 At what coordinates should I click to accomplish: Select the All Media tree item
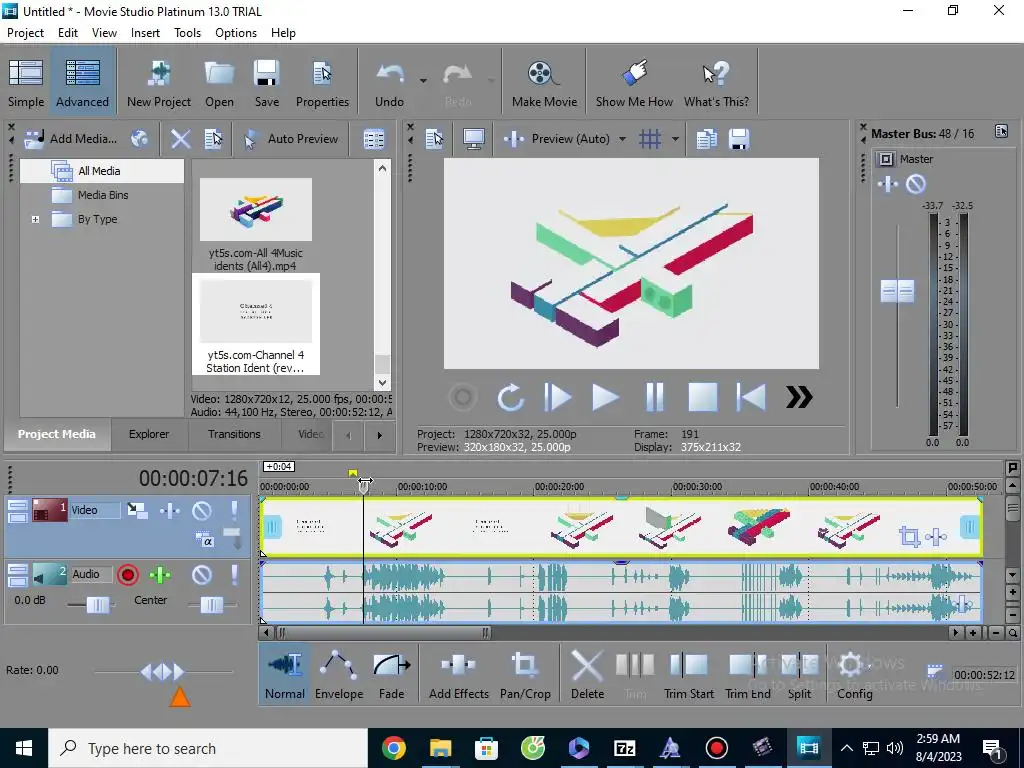(x=99, y=171)
